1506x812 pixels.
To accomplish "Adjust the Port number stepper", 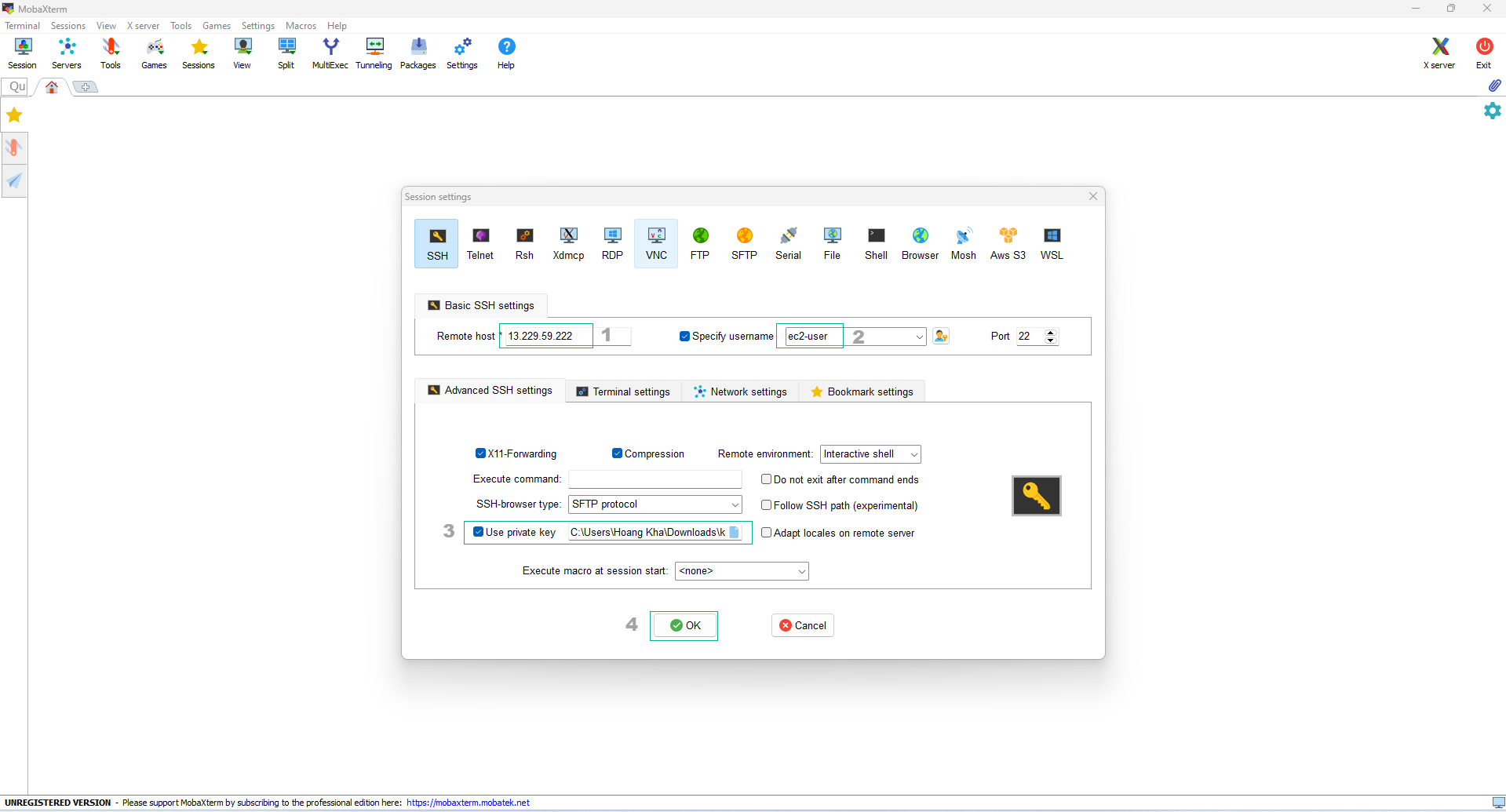I will click(x=1051, y=336).
